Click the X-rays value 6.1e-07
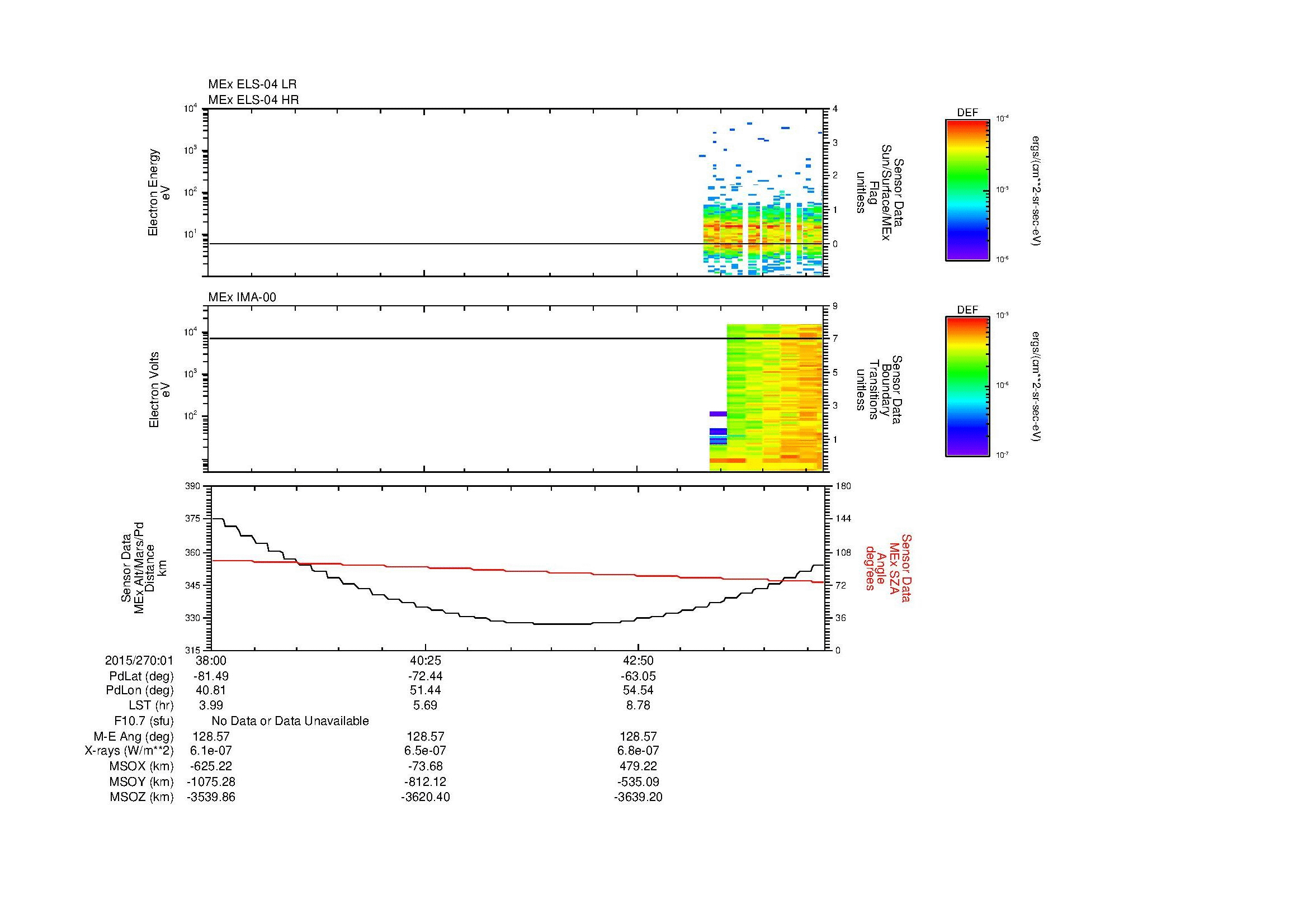Screen dimensions: 1308x924 coord(211,751)
